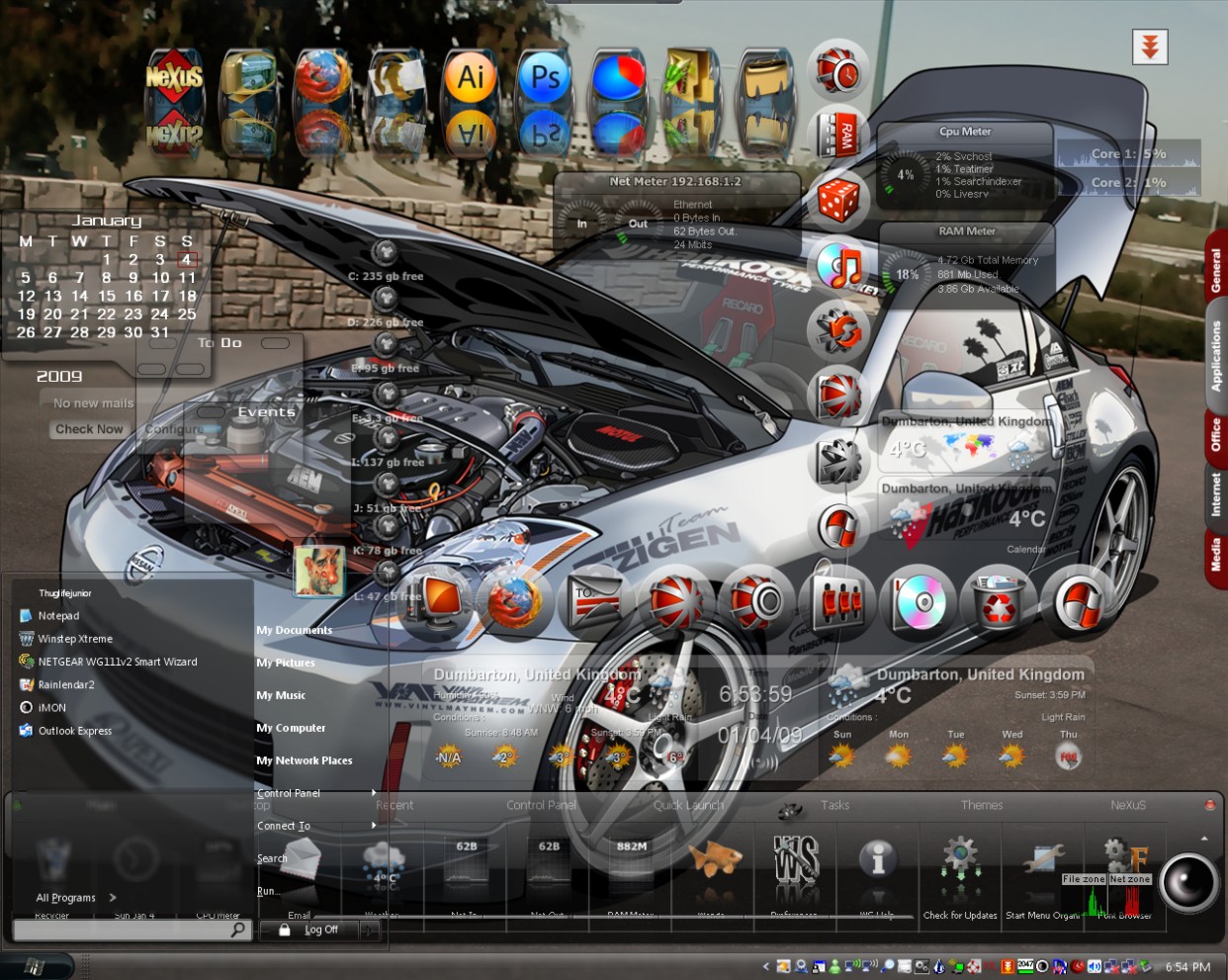Open Notepad from the Start menu
Screen dimensions: 1228x980
tap(58, 615)
